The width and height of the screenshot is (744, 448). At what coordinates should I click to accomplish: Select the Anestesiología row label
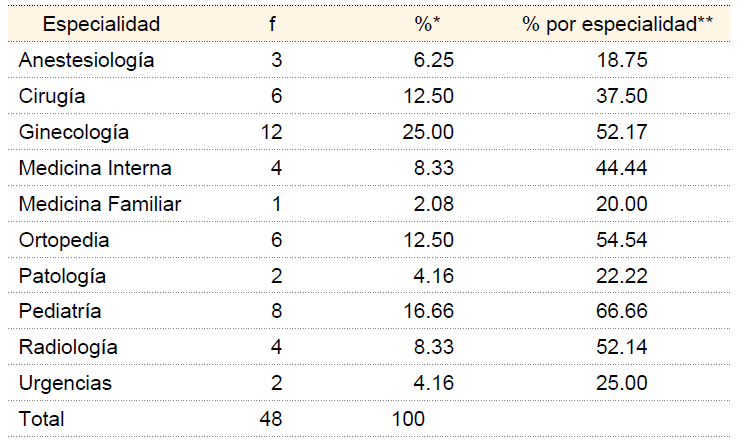point(86,60)
